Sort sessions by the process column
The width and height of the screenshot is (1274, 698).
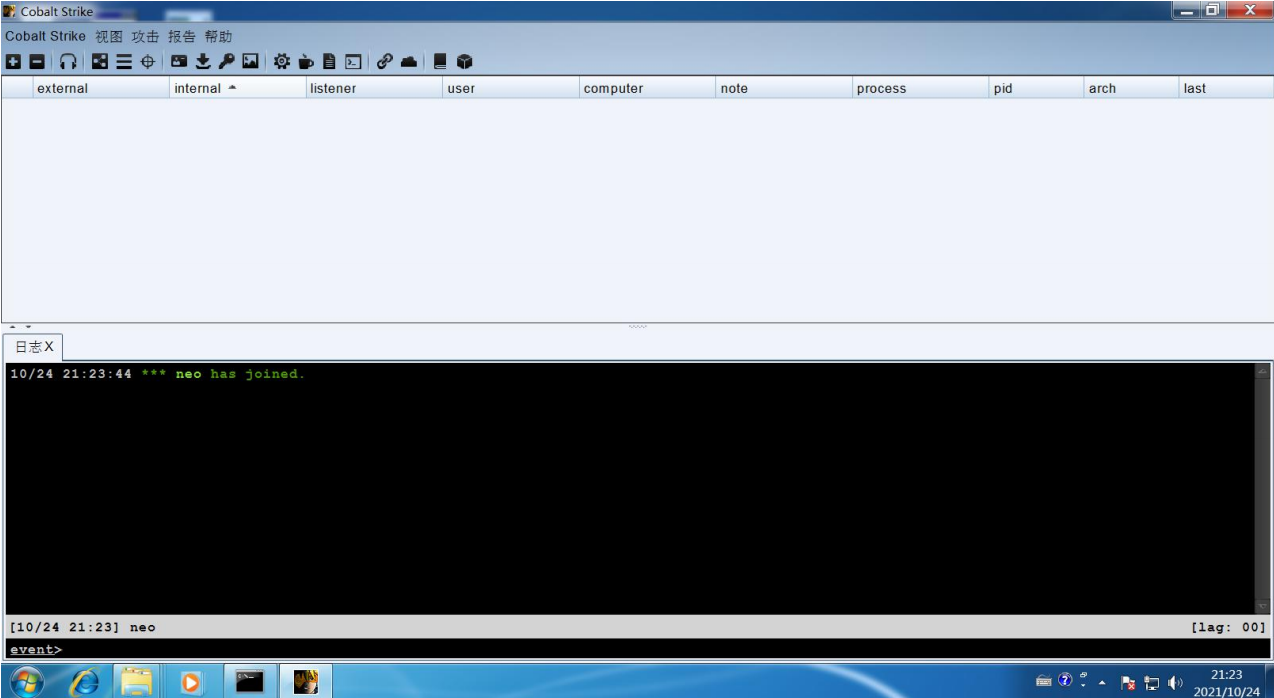click(x=920, y=88)
